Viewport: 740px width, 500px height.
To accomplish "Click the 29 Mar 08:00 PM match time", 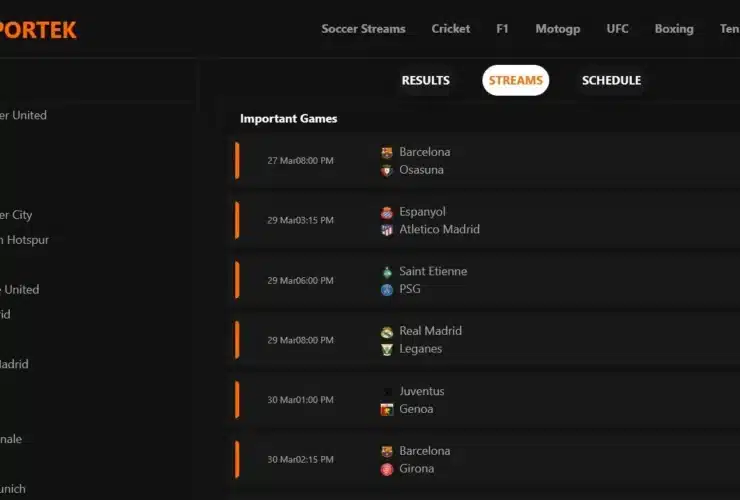I will click(300, 340).
